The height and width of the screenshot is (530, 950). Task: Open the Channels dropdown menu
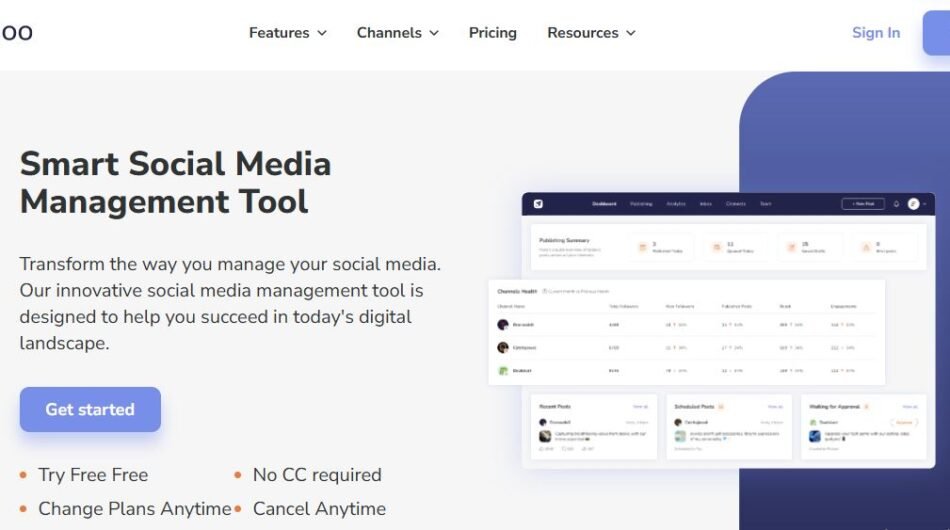(x=397, y=33)
